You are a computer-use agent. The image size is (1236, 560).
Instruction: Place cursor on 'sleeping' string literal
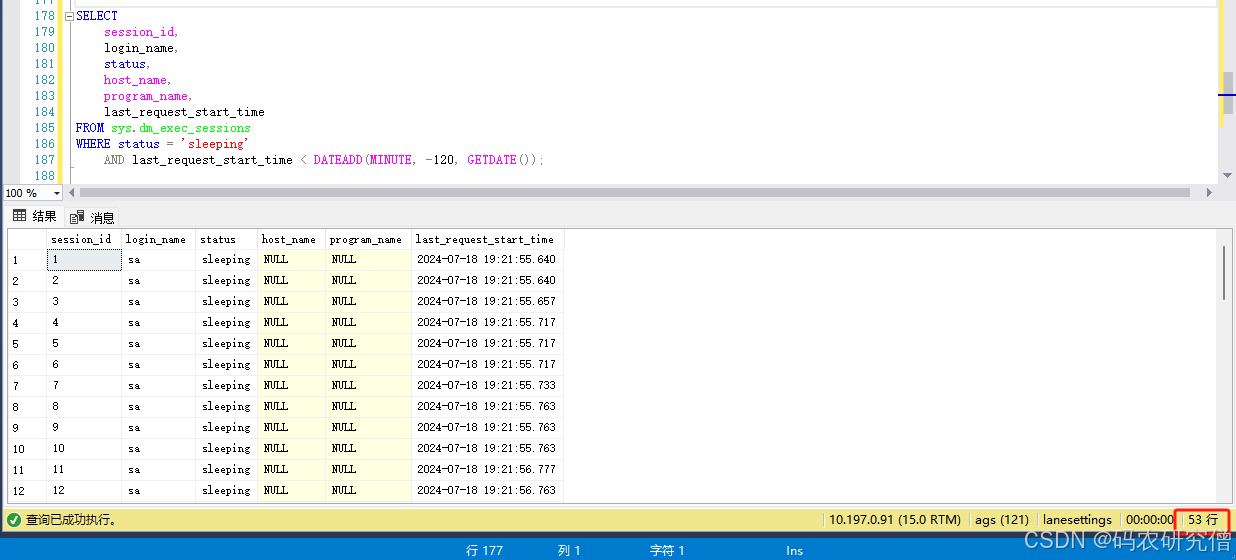(215, 144)
